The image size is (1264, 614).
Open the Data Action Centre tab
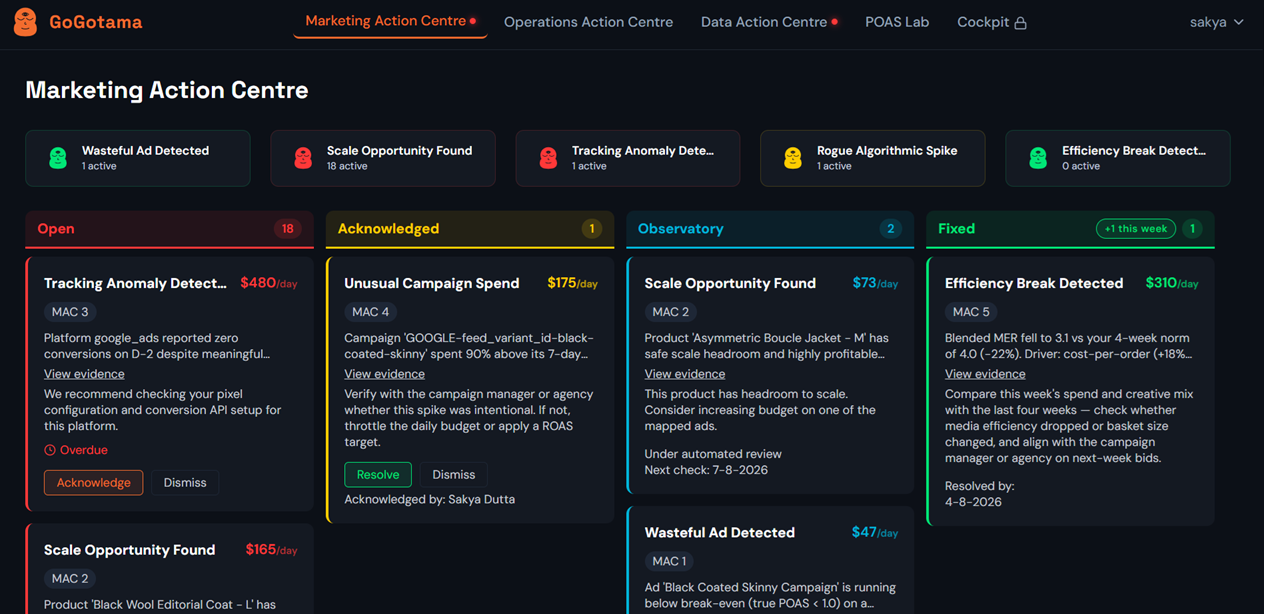click(x=769, y=22)
